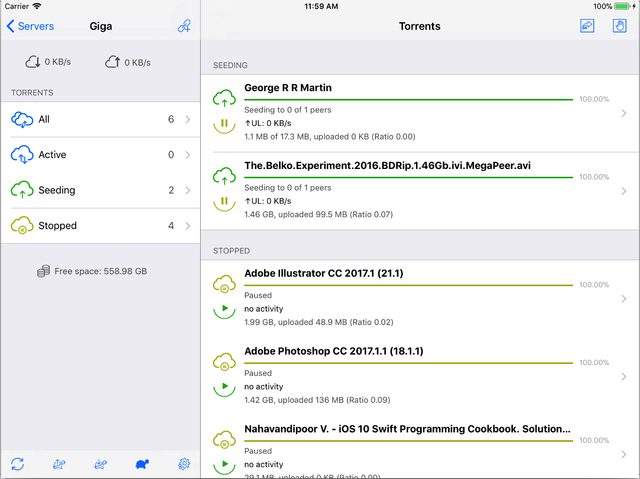
Task: Open the Stopped torrents category
Action: click(101, 226)
